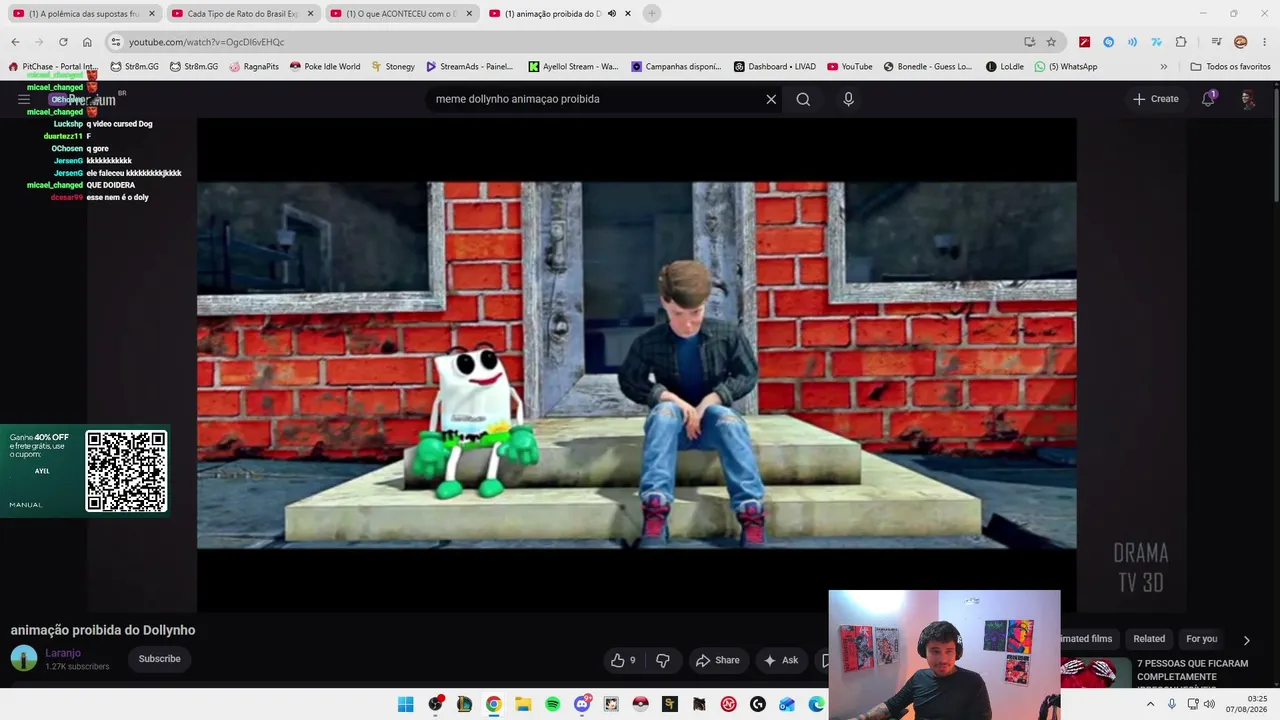This screenshot has height=720, width=1280.
Task: Open the WhatsApp bookmark
Action: coord(1066,67)
